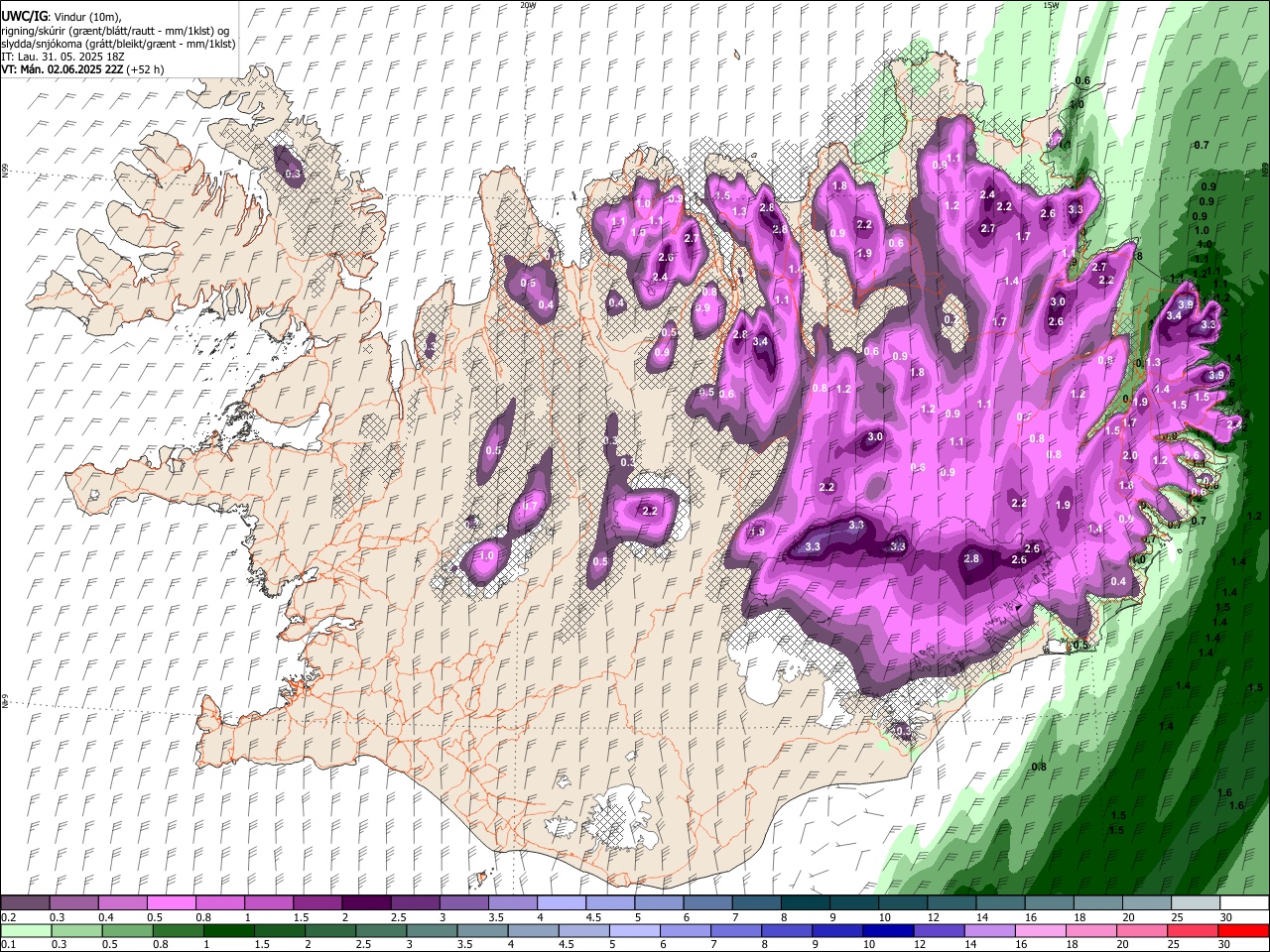The width and height of the screenshot is (1270, 952).
Task: Select the lower legend swatch starting at 20
Action: coord(1143,931)
